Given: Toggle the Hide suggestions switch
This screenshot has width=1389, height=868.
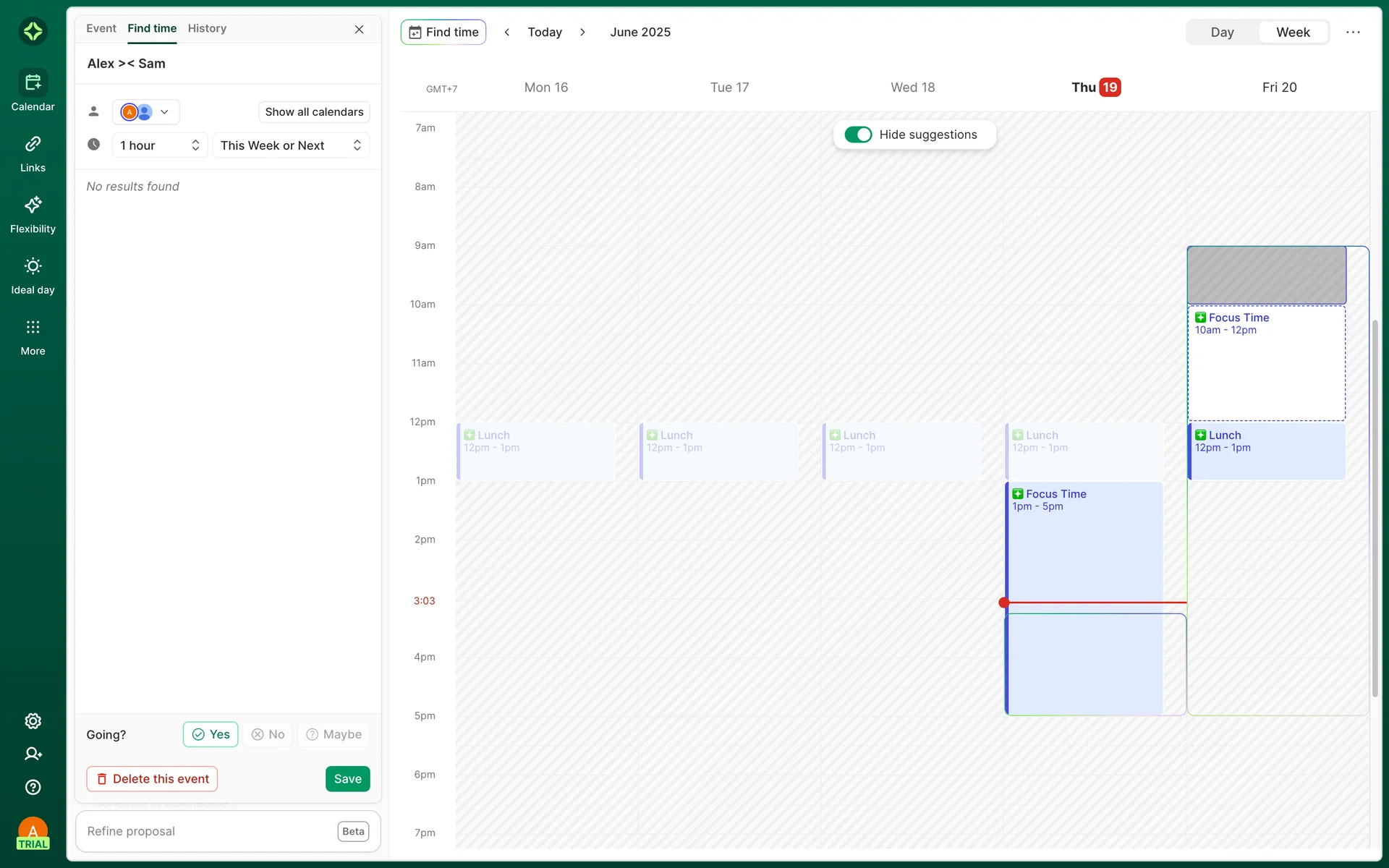Looking at the screenshot, I should point(858,135).
